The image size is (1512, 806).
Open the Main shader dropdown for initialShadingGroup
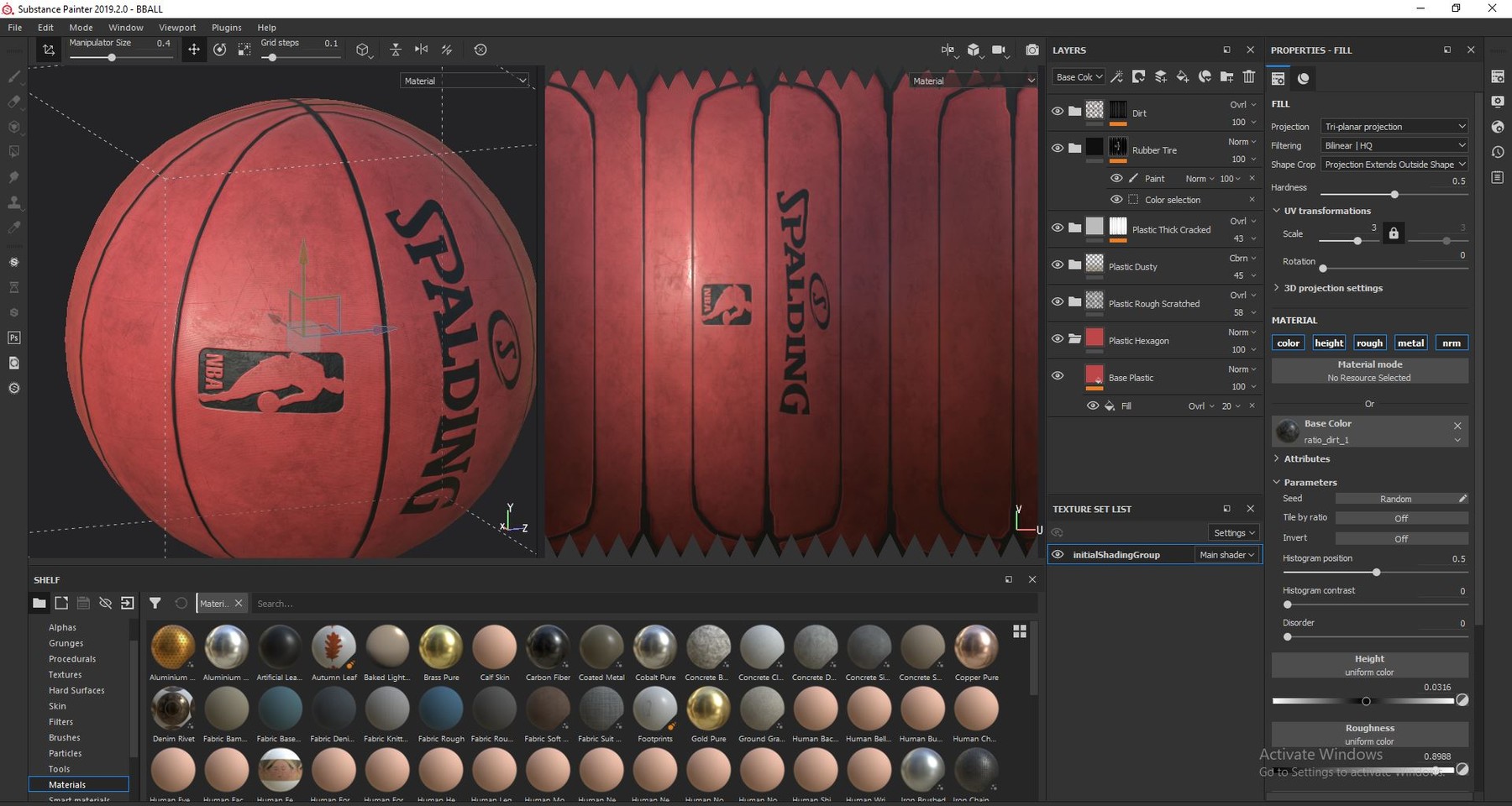[x=1226, y=554]
